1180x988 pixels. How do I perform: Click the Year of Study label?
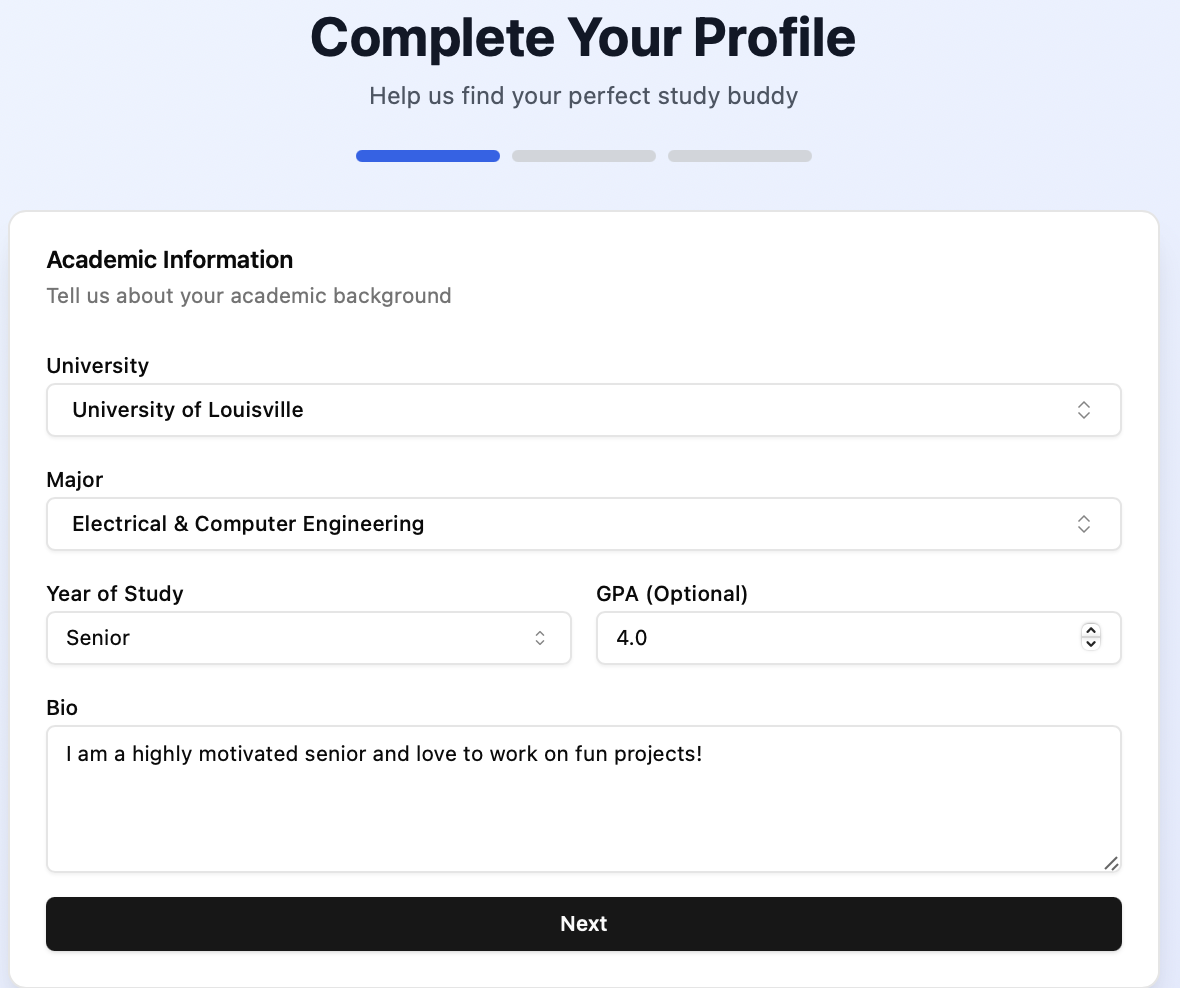(115, 594)
